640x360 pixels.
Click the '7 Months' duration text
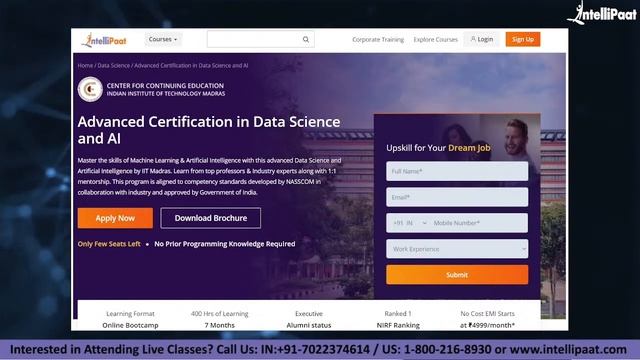click(x=220, y=325)
